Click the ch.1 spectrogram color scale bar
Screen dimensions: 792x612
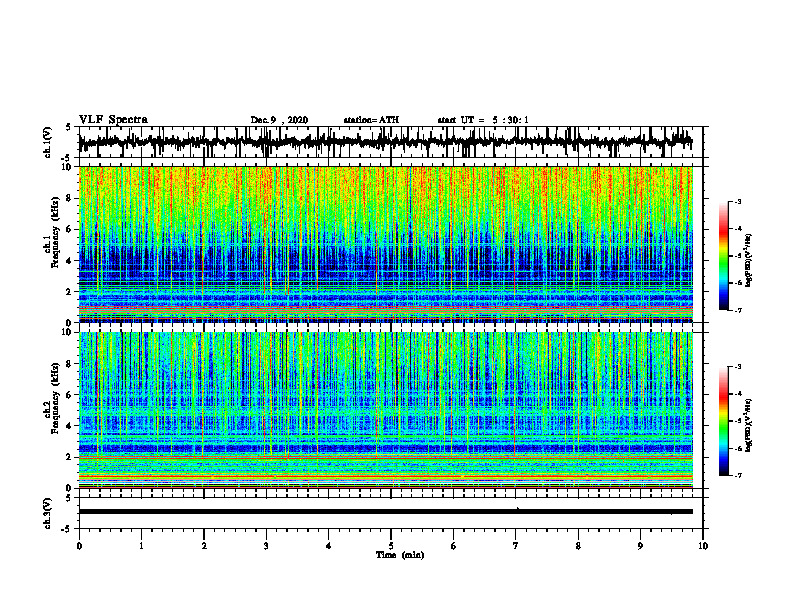(x=723, y=256)
